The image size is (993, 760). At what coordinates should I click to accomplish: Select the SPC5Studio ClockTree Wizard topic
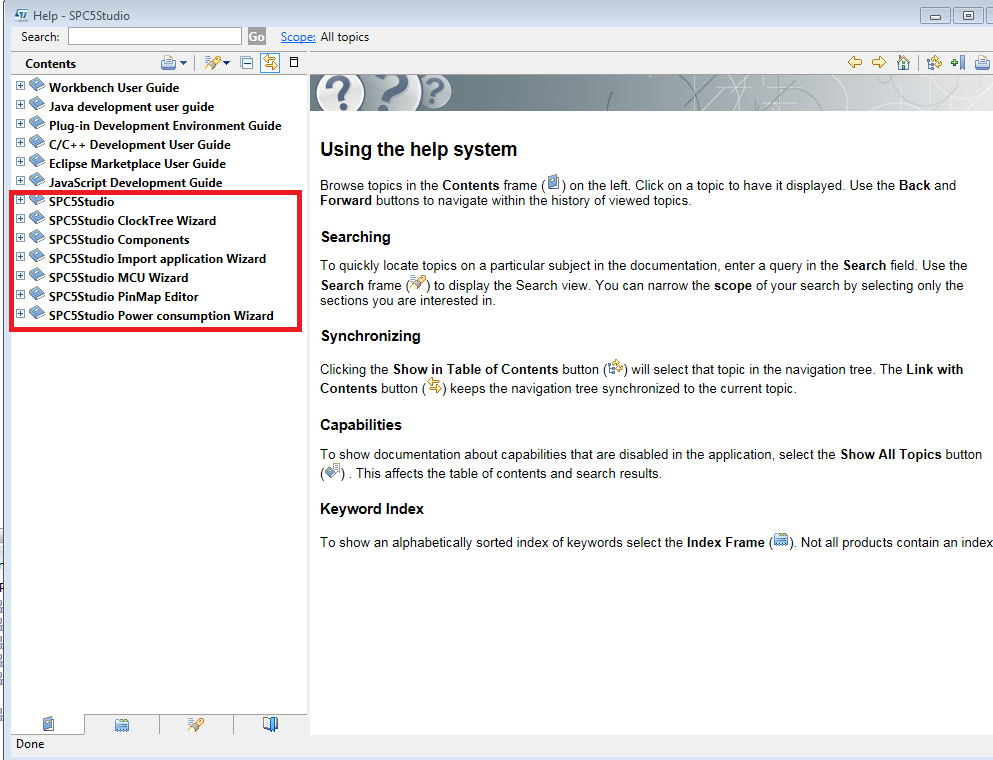(x=132, y=220)
